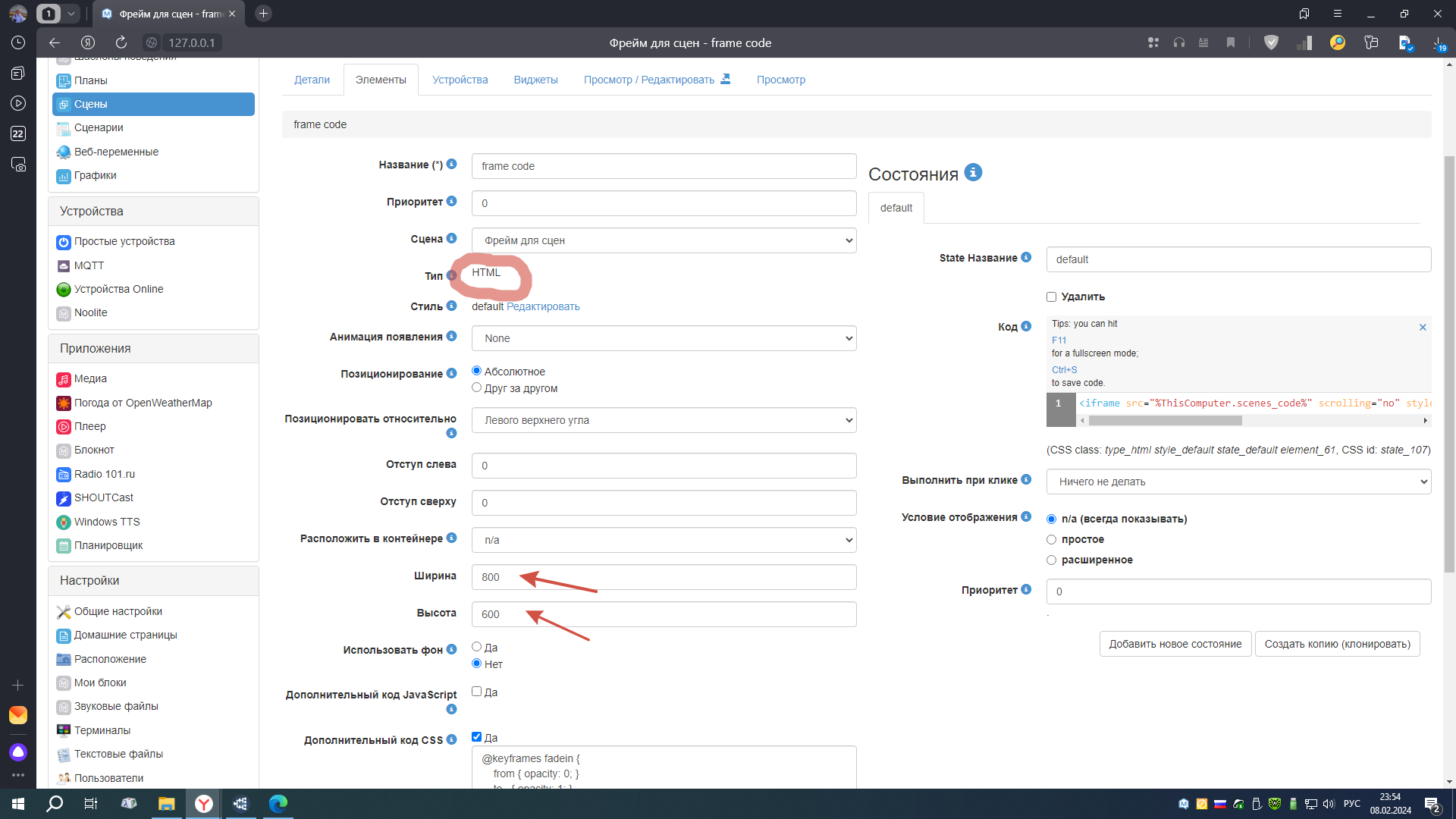Click info icon beside Приоритет label
The image size is (1456, 819).
[452, 201]
